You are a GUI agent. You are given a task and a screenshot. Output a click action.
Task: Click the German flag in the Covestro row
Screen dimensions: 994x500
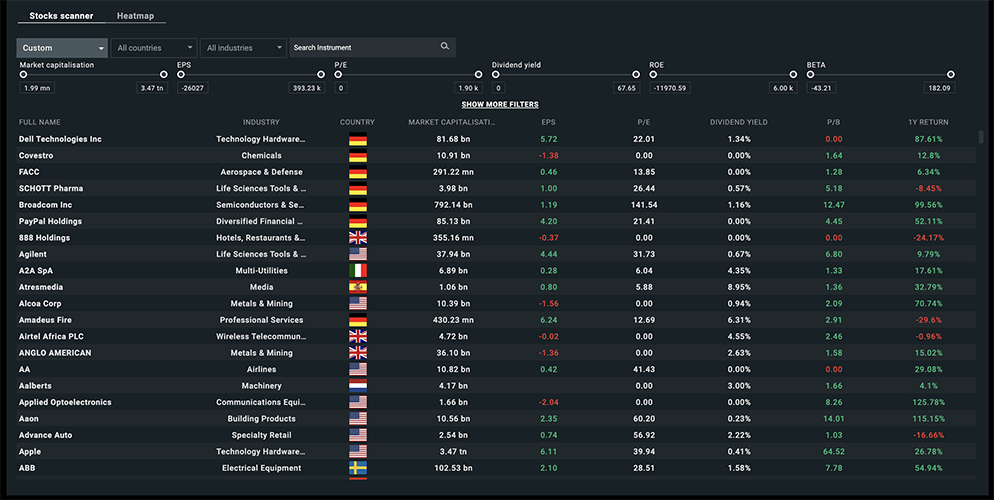coord(358,156)
